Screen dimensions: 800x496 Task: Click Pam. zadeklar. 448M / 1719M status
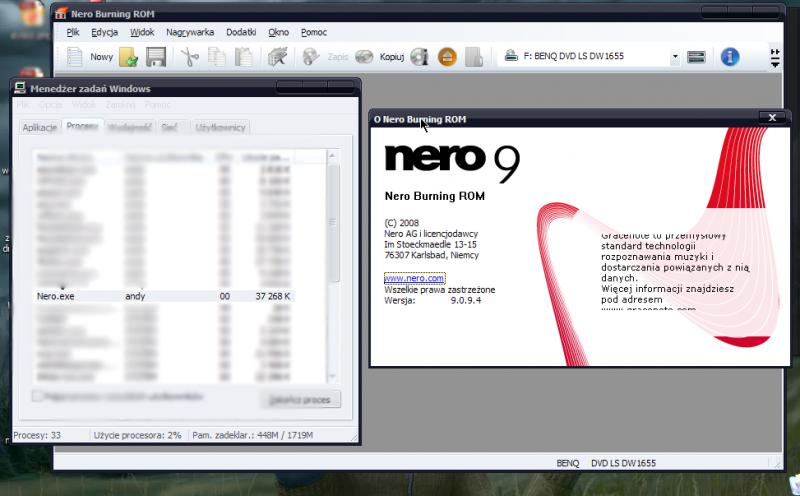[x=253, y=435]
